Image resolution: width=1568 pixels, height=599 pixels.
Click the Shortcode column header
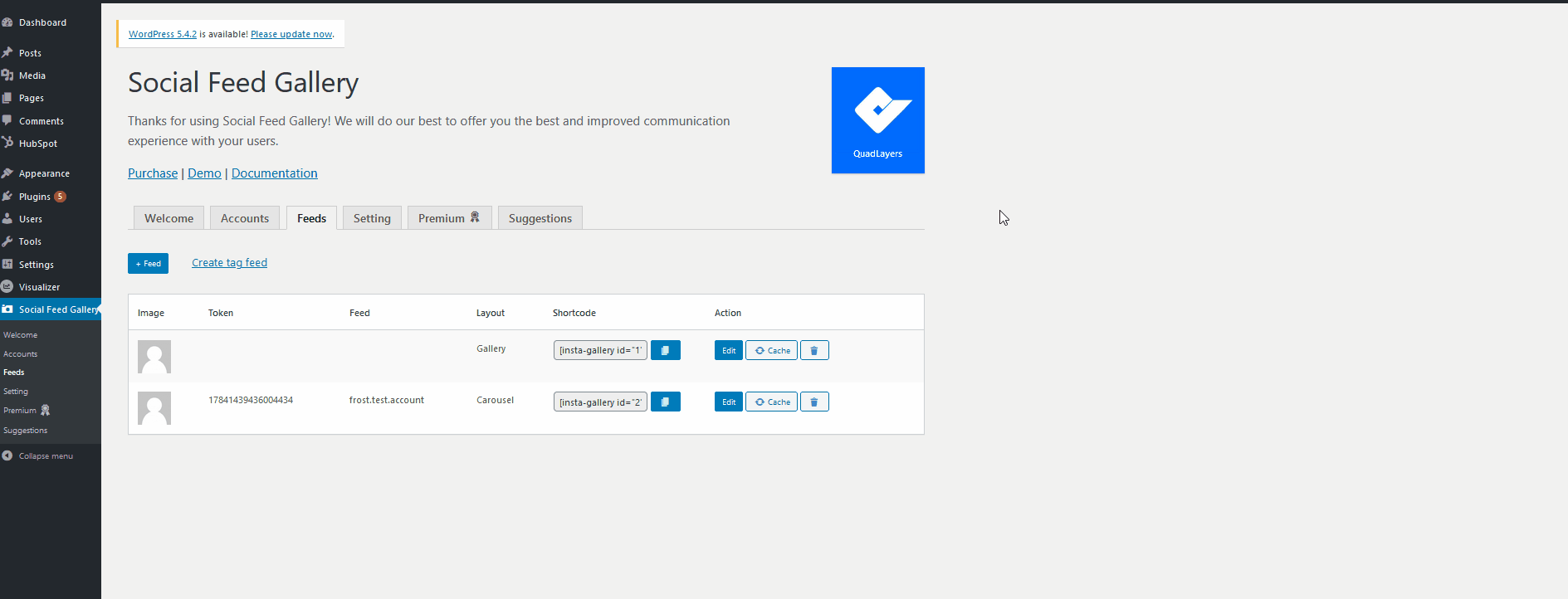[x=574, y=313]
